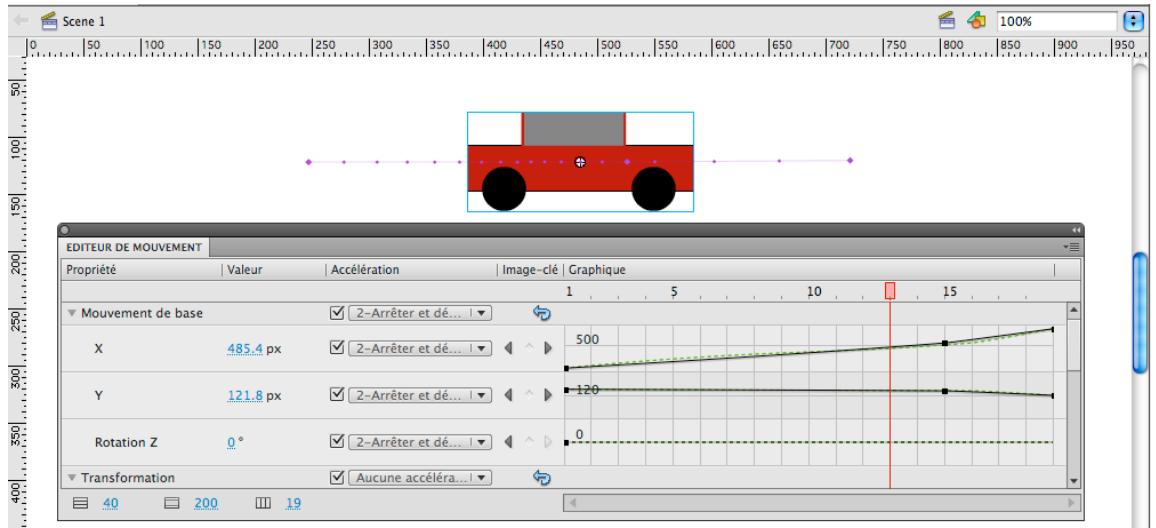
Task: Click the expanded graph size icon beside 200
Action: pos(172,504)
